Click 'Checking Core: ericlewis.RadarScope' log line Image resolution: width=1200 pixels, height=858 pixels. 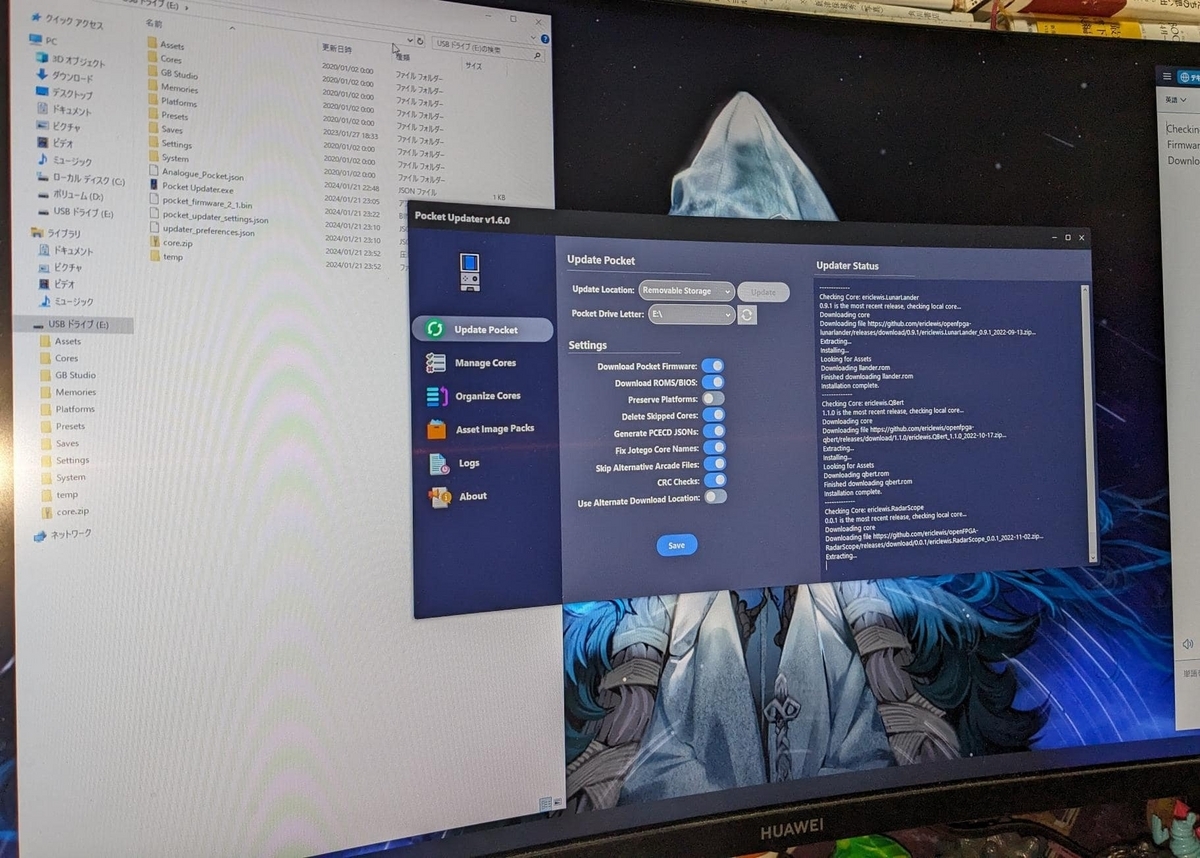875,510
